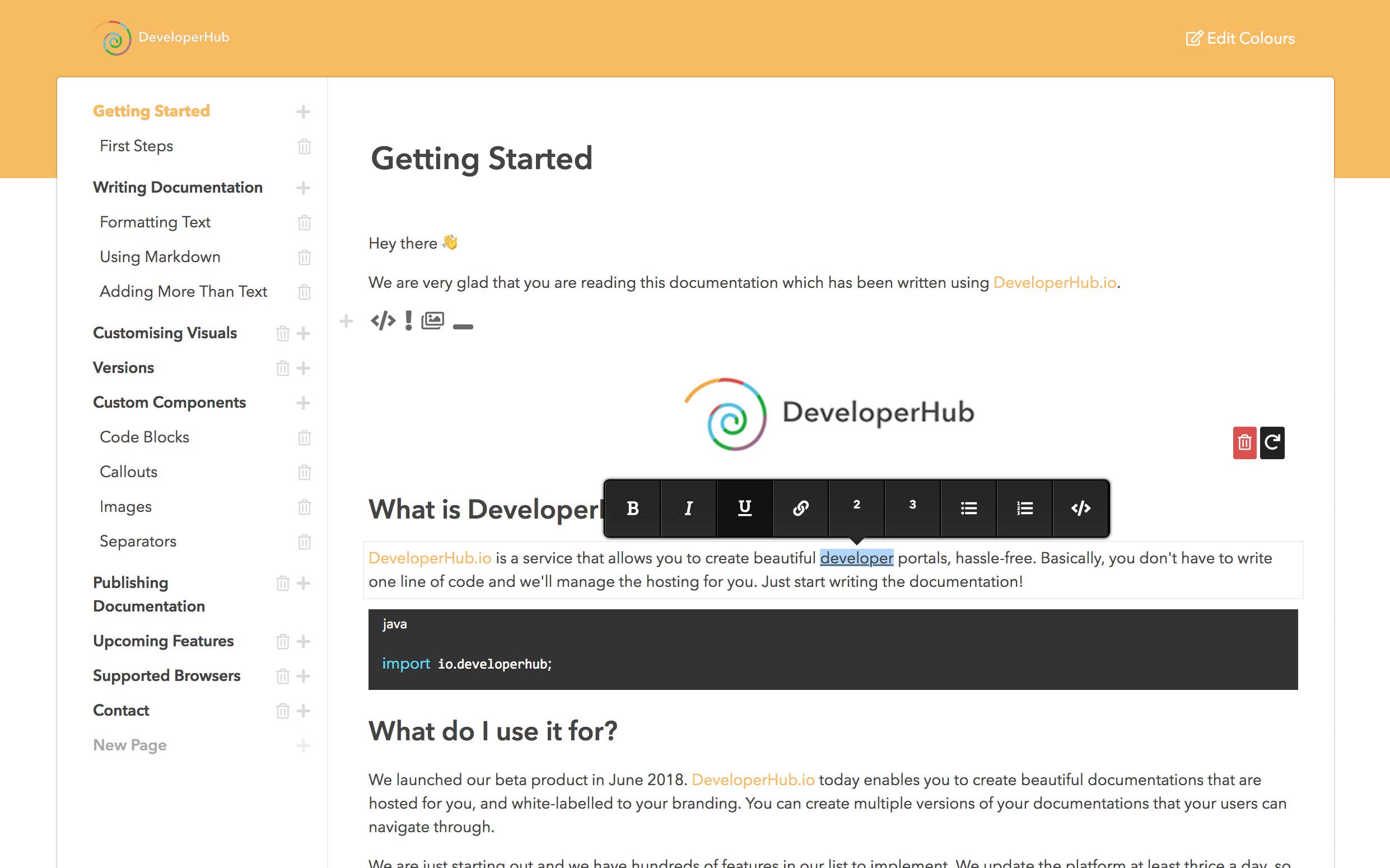Viewport: 1390px width, 868px height.
Task: Open the Versions section in sidebar
Action: tap(123, 367)
